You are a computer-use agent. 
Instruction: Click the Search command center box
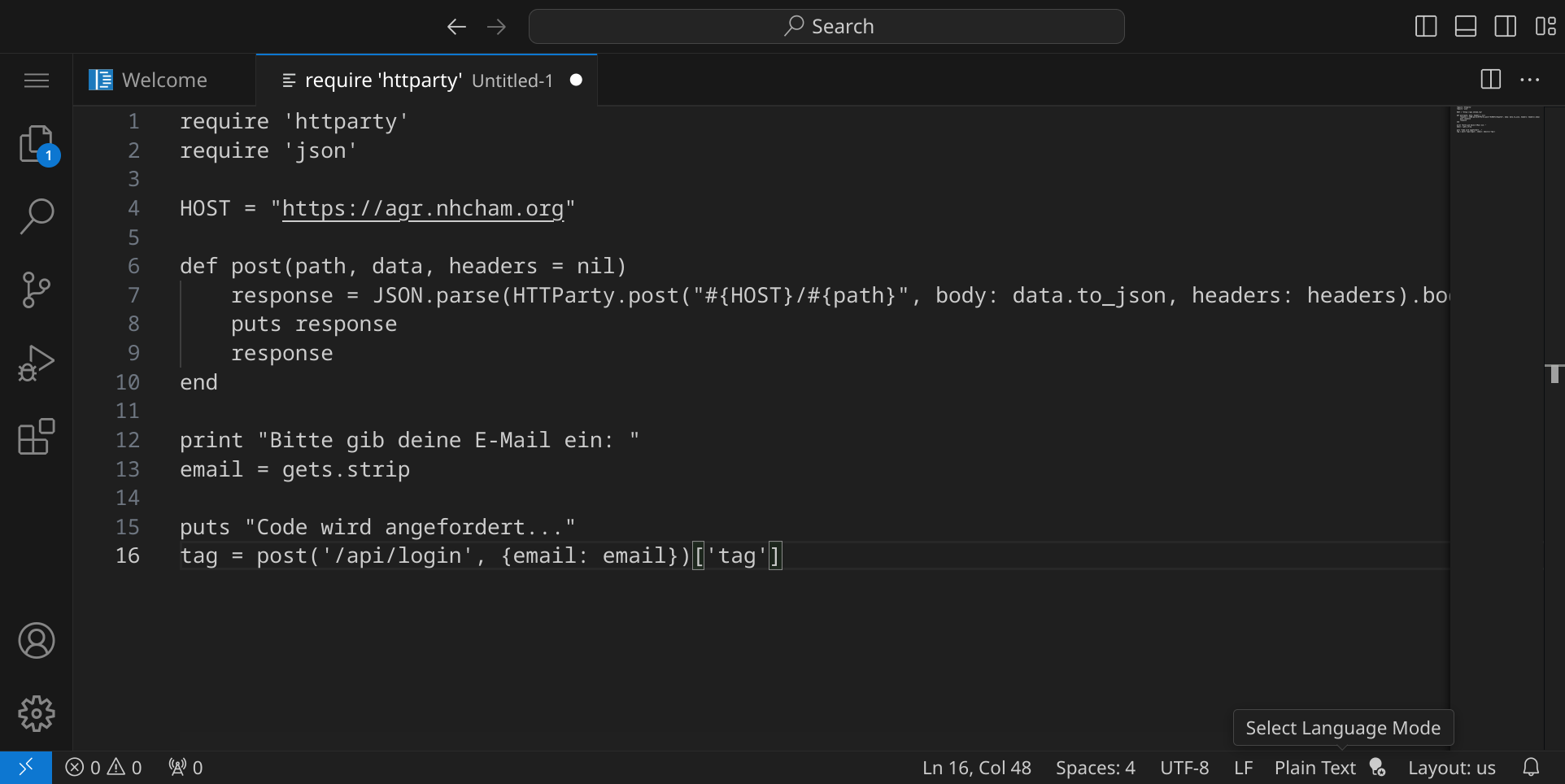[826, 27]
